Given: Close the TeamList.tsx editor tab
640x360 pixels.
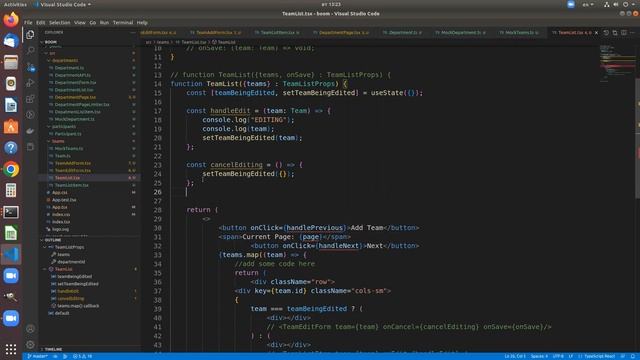Looking at the screenshot, I should click(596, 32).
